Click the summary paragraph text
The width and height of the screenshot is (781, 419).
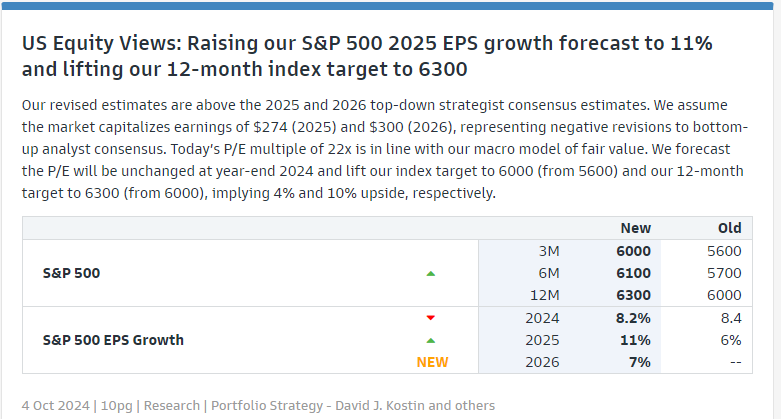[x=380, y=149]
